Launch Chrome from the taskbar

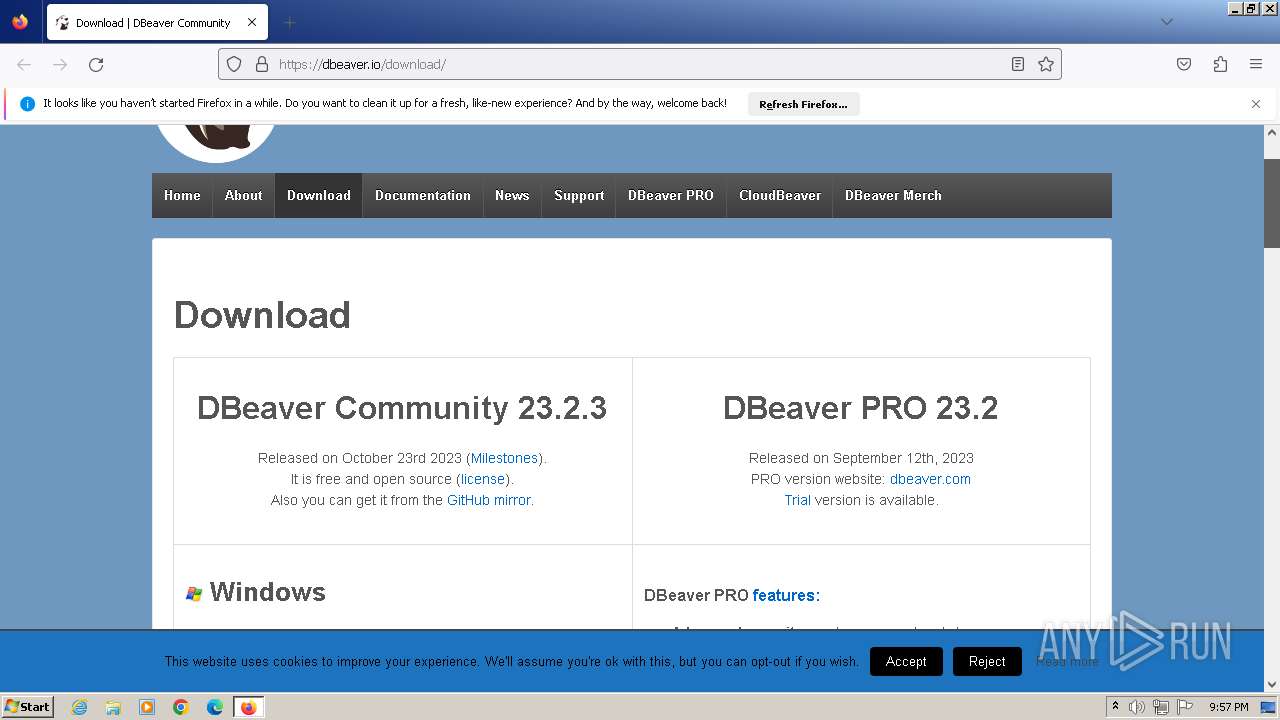pyautogui.click(x=181, y=707)
